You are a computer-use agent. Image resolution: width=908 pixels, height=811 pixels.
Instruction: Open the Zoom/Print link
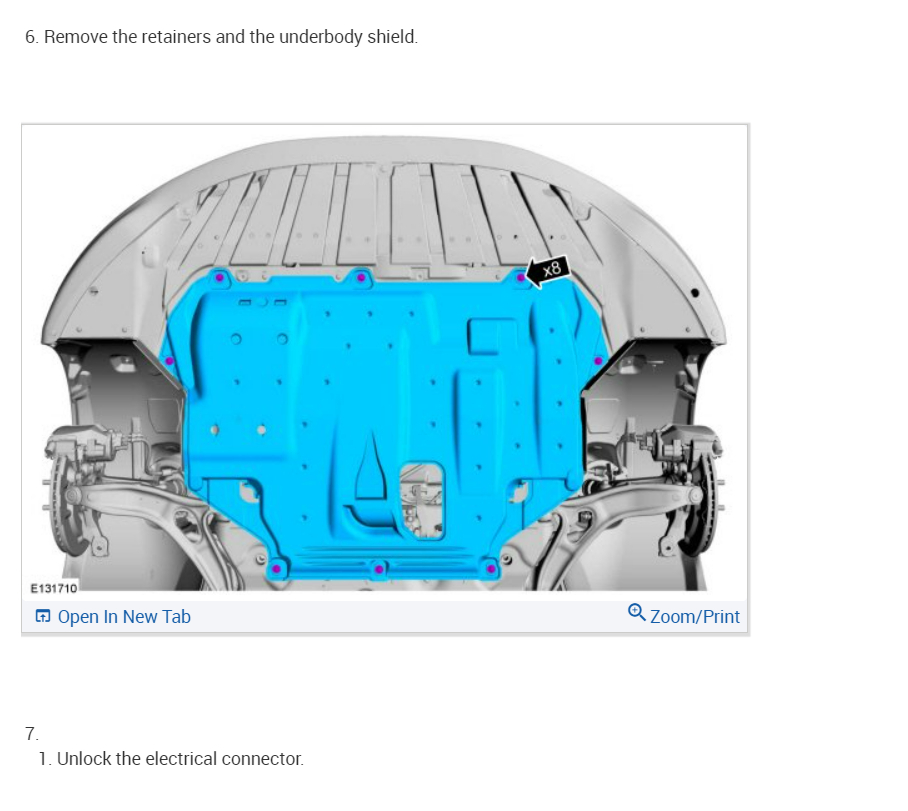tap(694, 616)
